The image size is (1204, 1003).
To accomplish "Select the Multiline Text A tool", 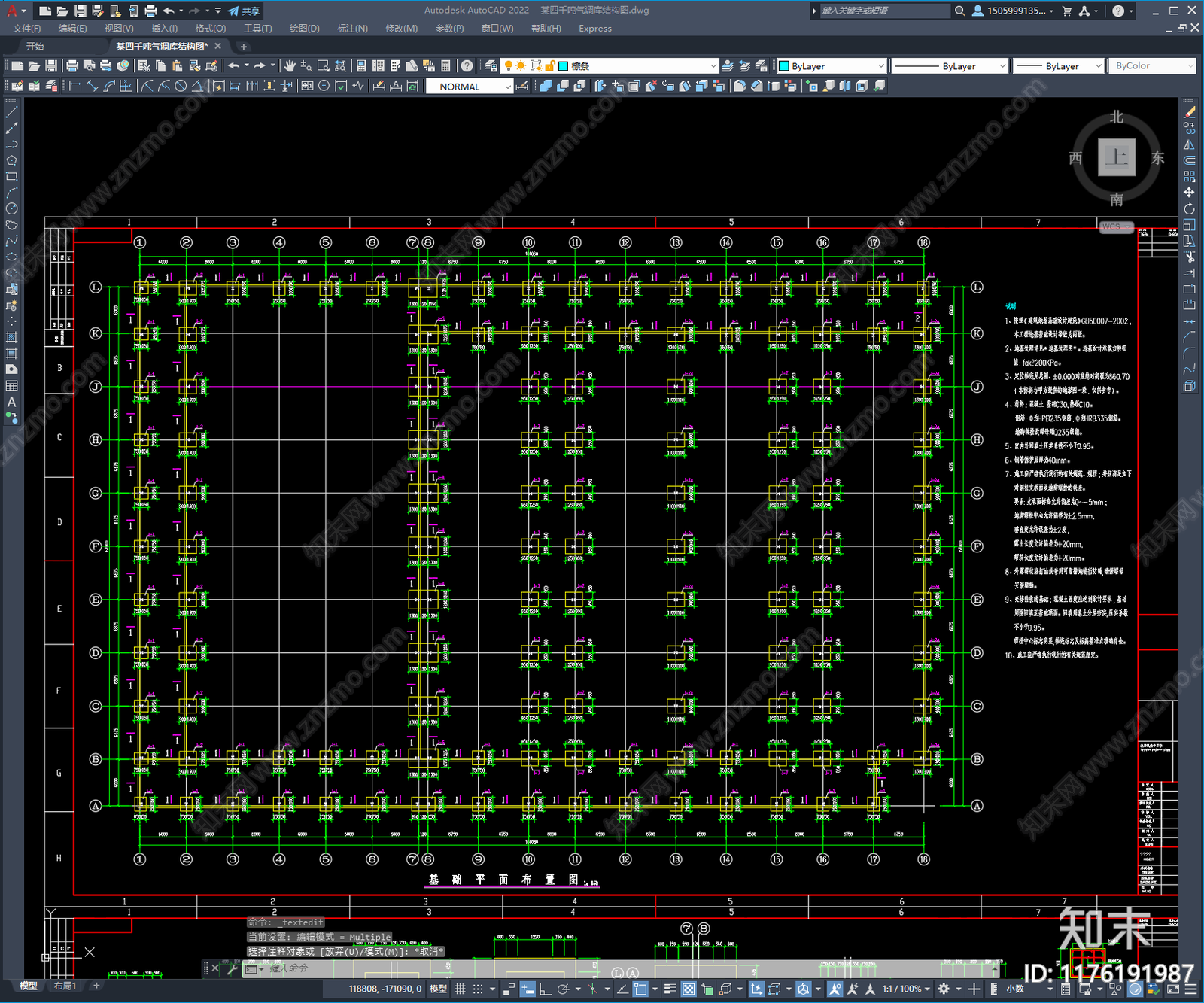I will tap(11, 402).
